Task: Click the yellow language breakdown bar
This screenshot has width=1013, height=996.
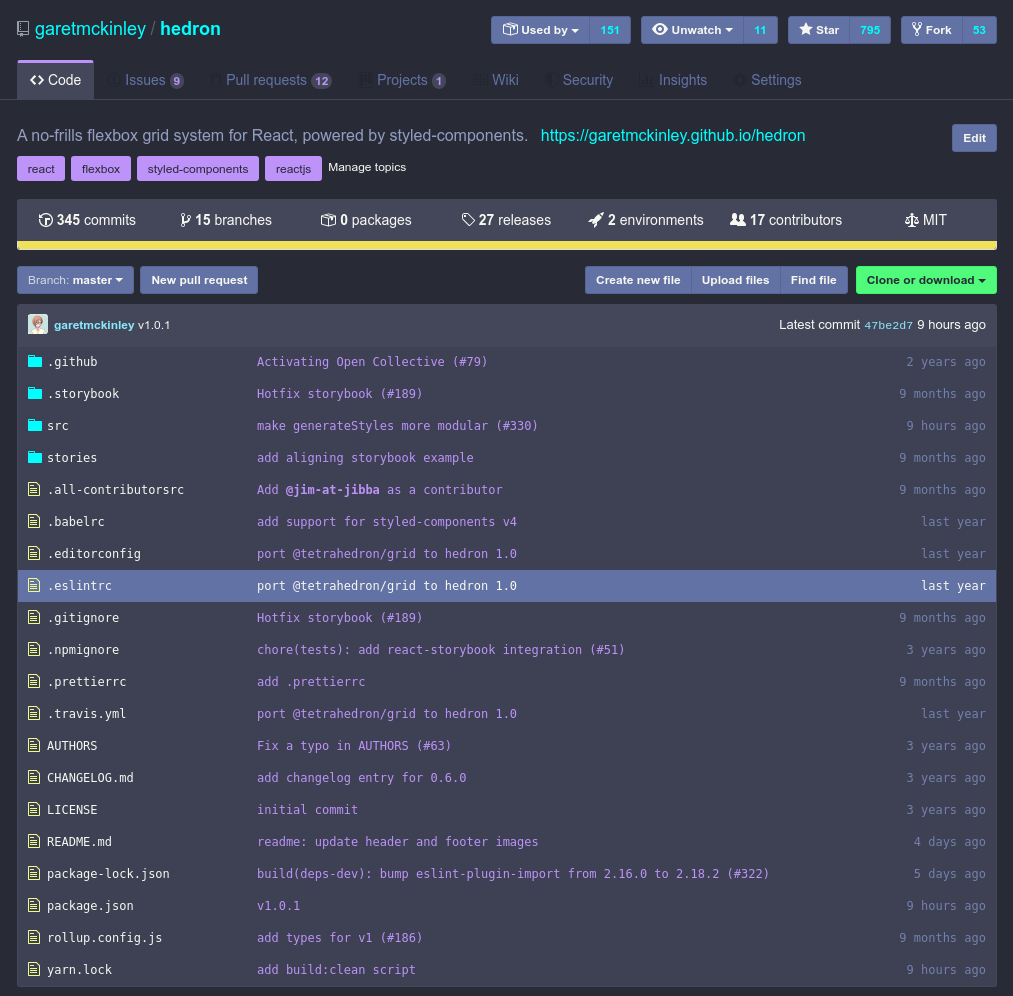Action: pos(506,245)
